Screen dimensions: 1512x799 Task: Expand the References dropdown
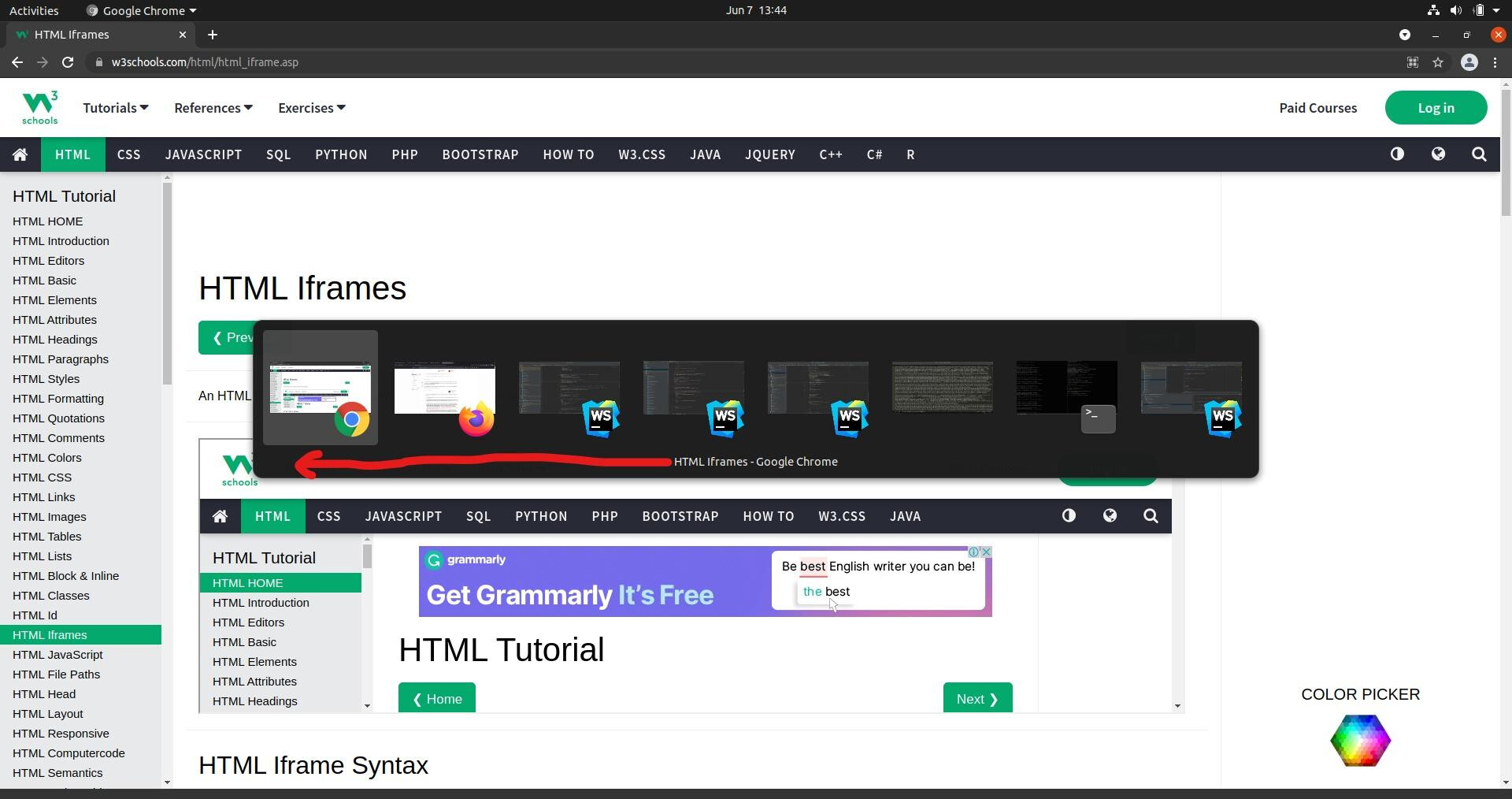pos(213,108)
